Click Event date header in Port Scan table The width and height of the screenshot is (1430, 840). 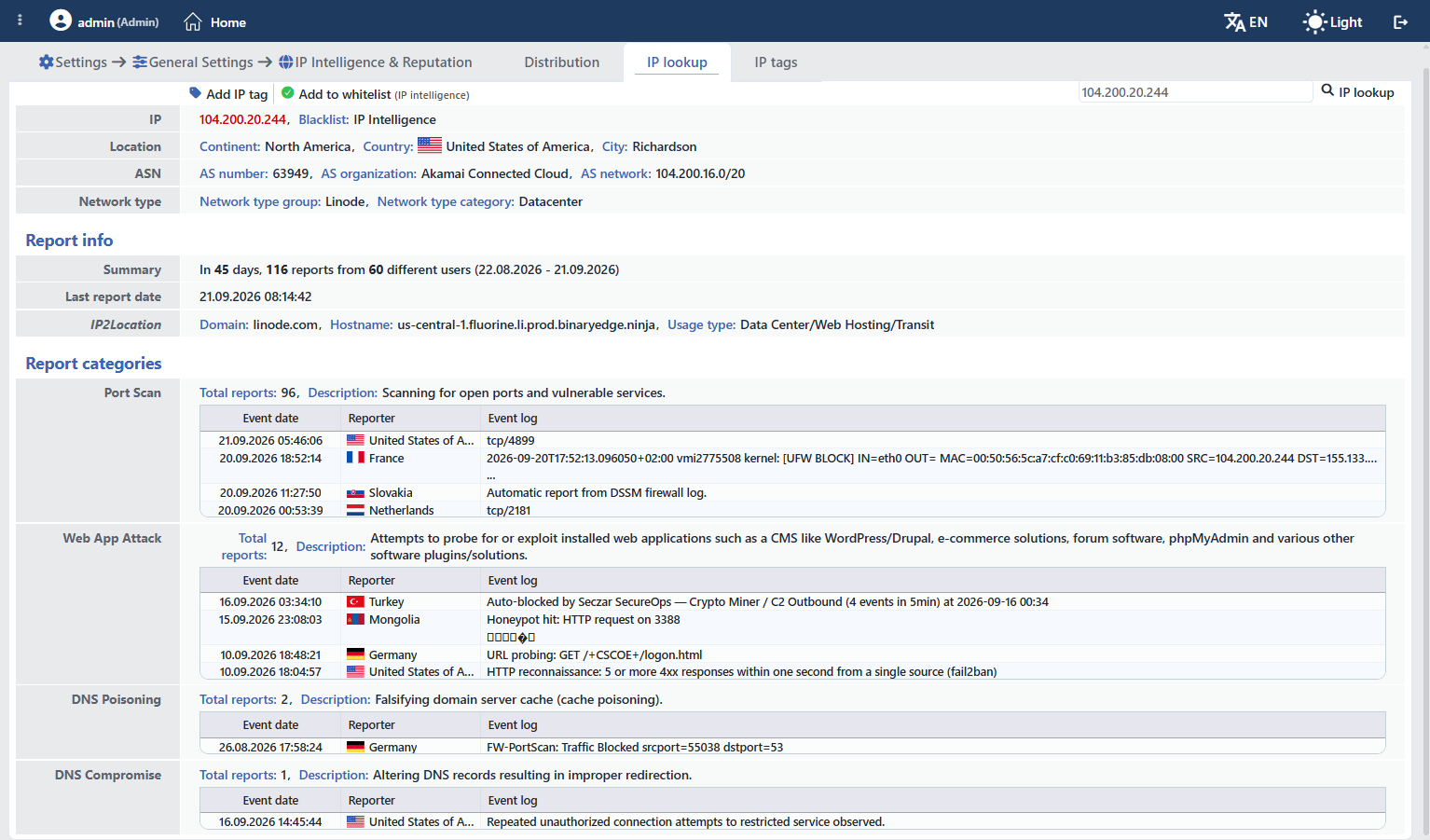[x=270, y=418]
